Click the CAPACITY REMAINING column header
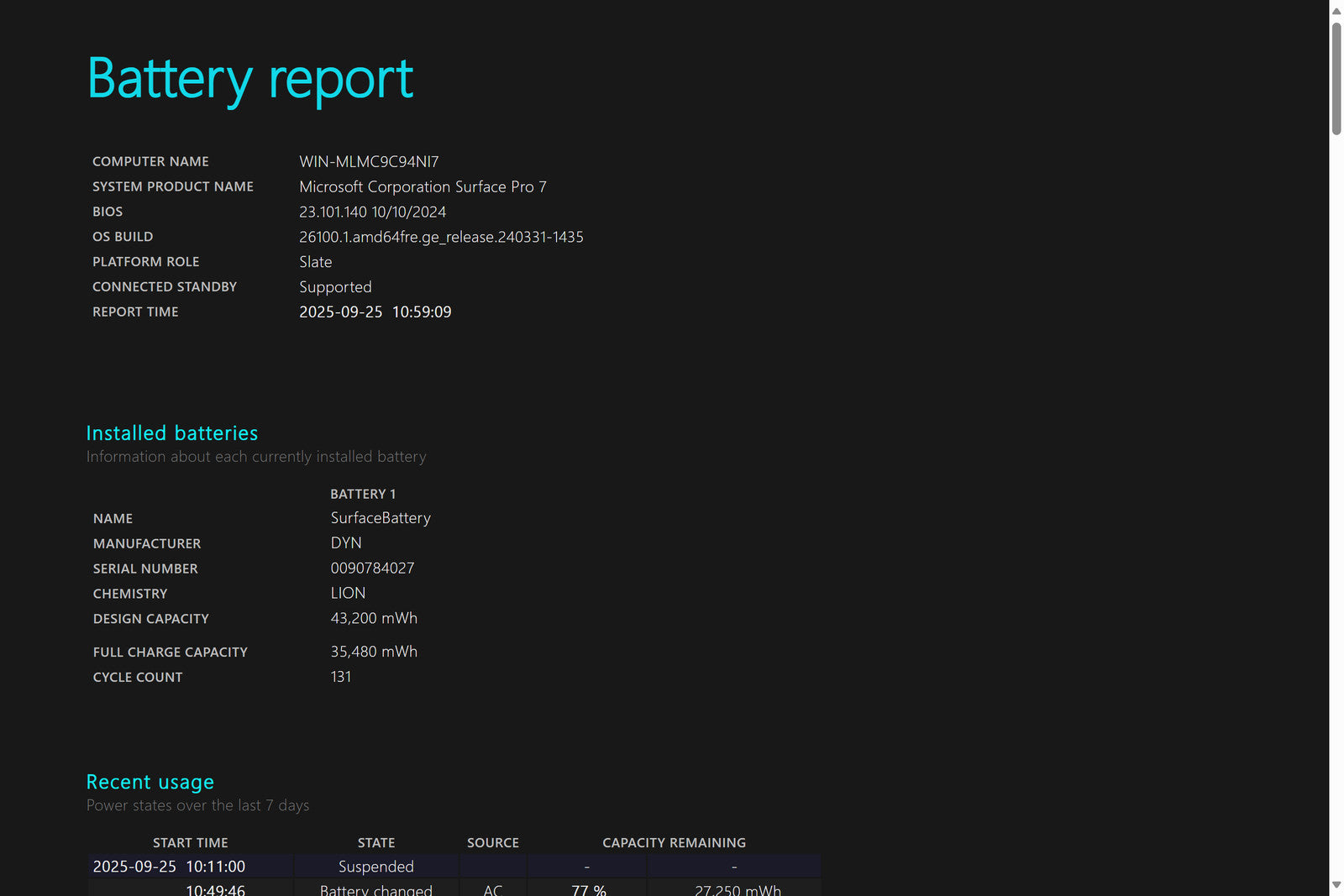 tap(674, 842)
